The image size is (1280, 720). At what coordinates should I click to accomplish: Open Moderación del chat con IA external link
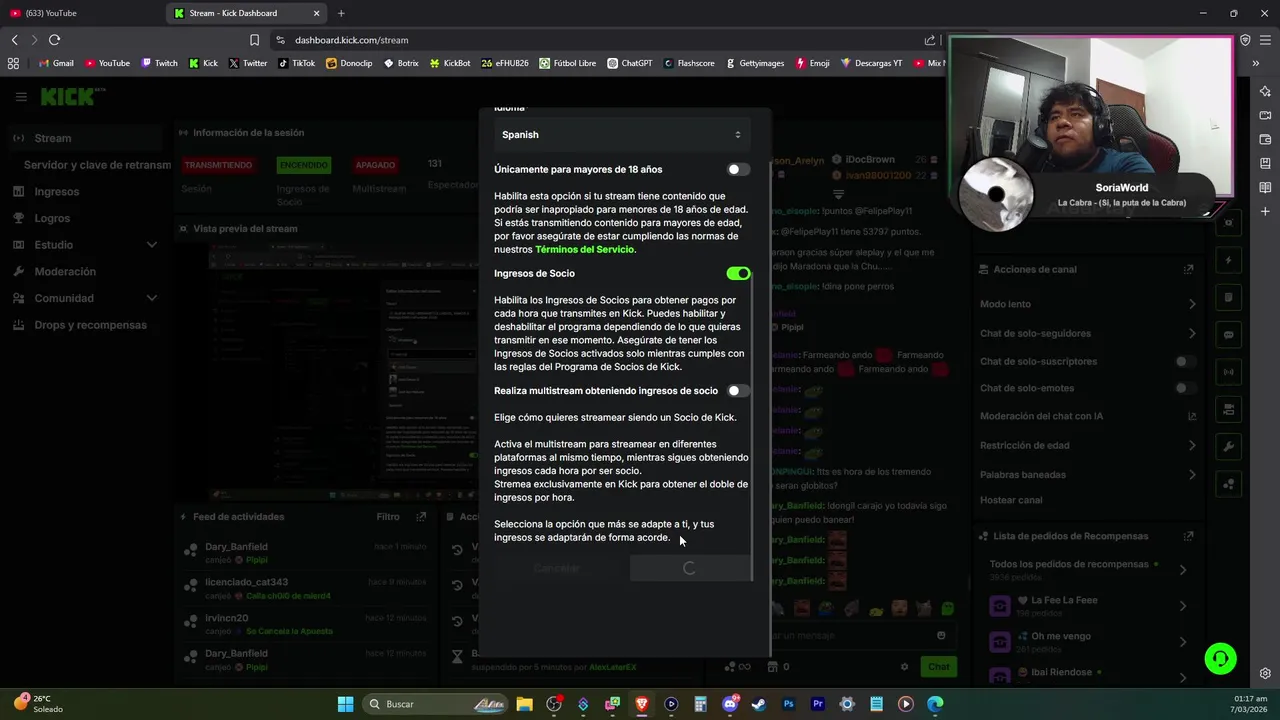tap(1191, 416)
